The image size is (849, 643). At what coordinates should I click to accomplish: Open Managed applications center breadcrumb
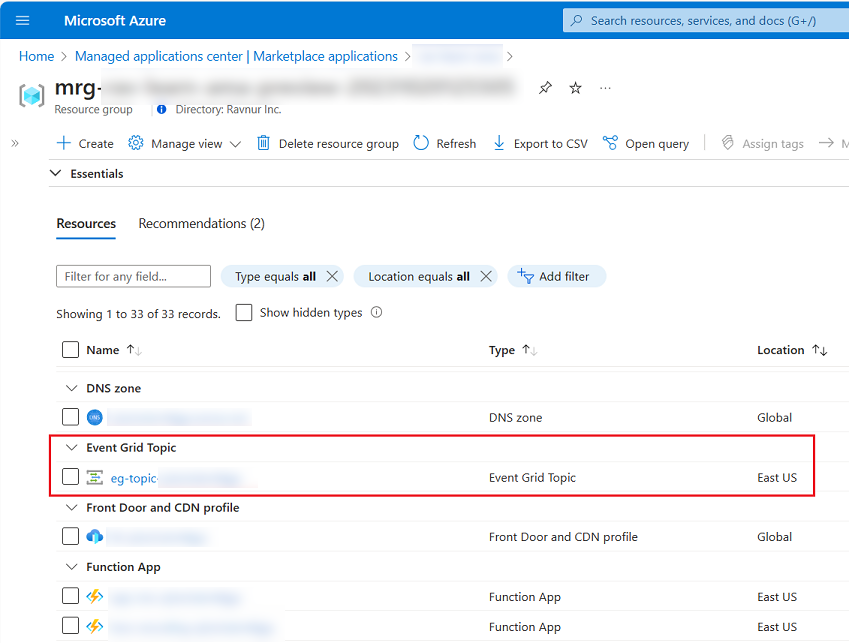[x=236, y=56]
